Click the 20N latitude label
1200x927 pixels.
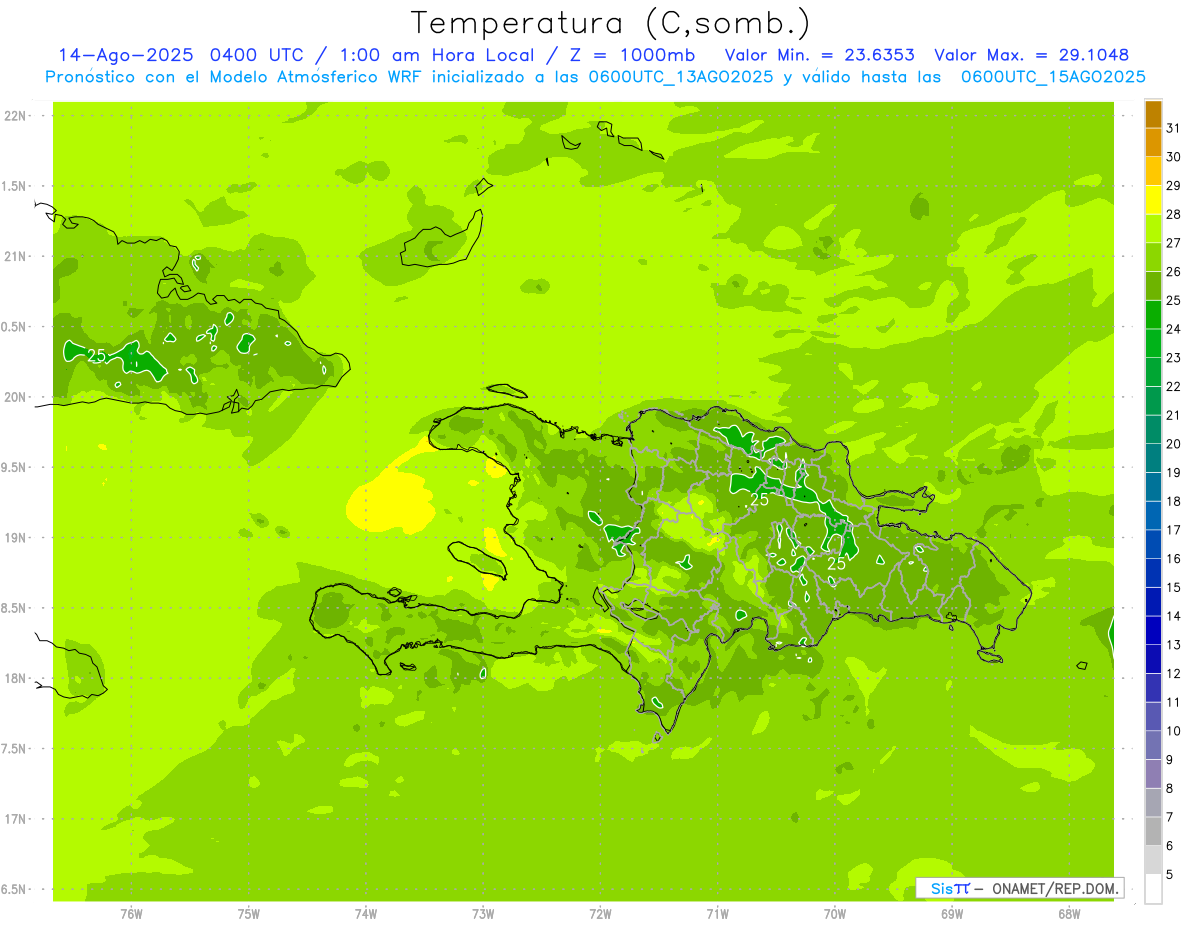[x=15, y=397]
